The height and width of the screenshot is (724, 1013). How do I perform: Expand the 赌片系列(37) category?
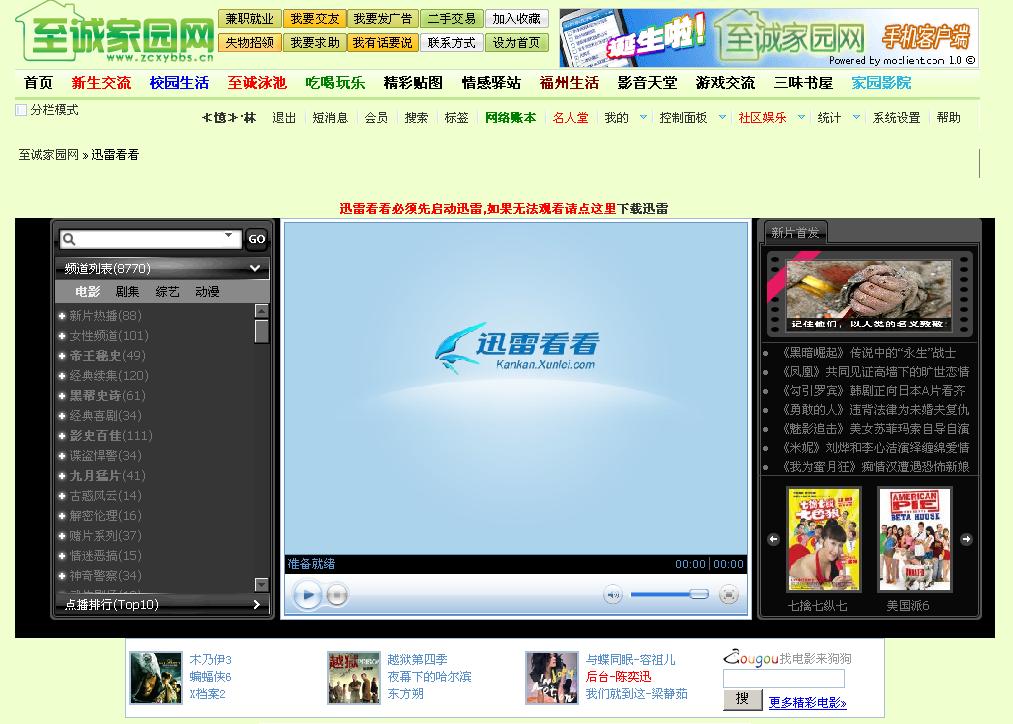(62, 536)
